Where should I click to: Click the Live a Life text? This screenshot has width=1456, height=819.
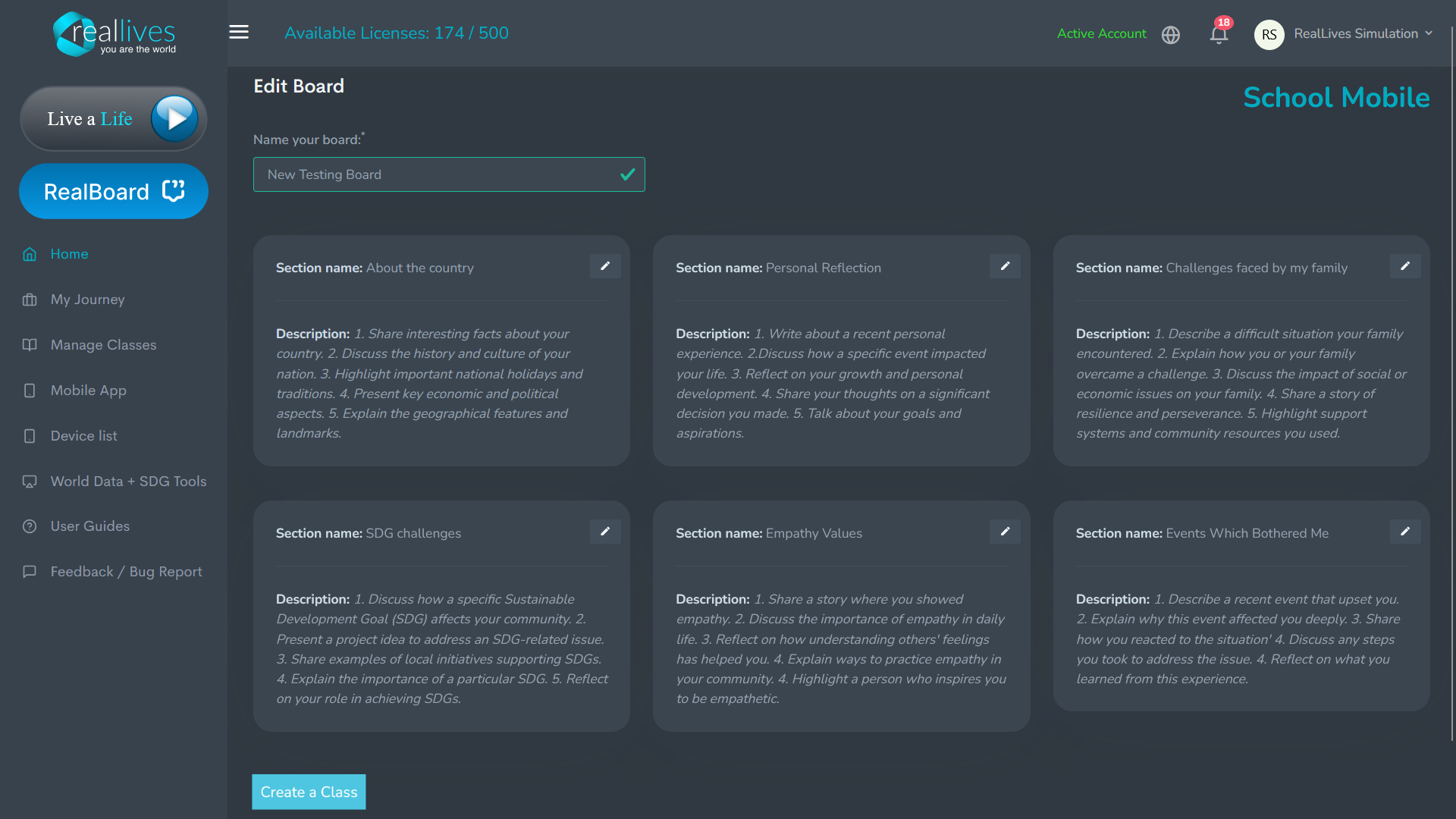(89, 119)
